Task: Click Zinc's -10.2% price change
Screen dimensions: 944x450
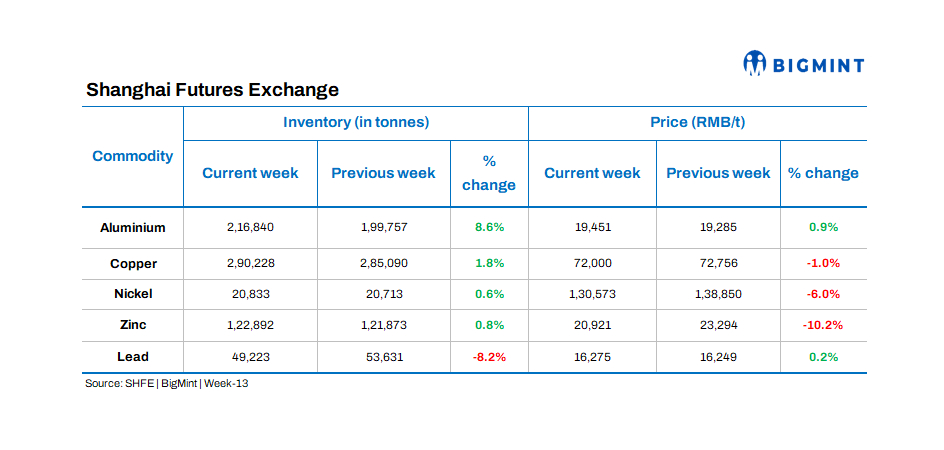Action: coord(823,325)
